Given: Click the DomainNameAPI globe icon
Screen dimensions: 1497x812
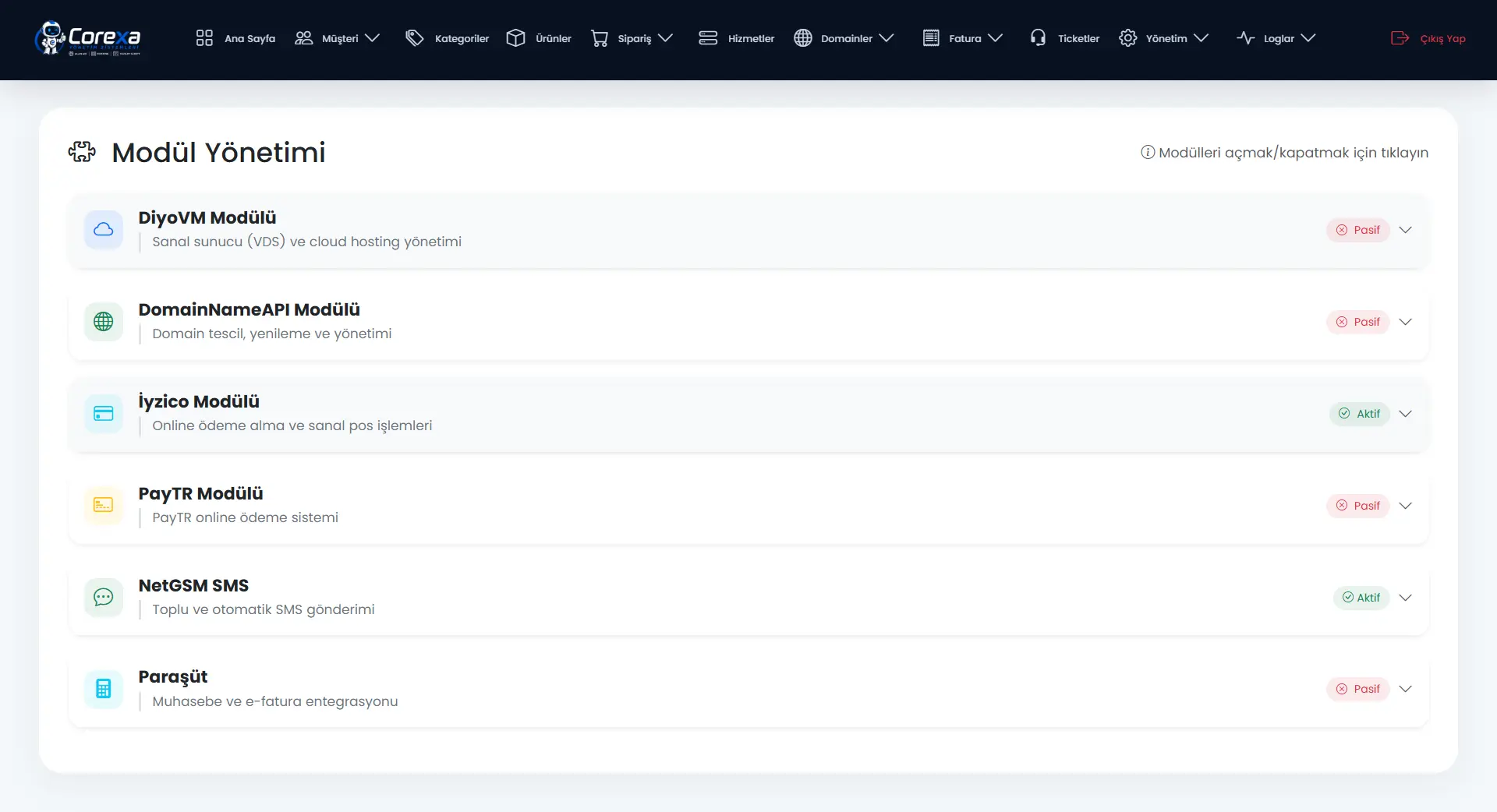Looking at the screenshot, I should tap(104, 321).
